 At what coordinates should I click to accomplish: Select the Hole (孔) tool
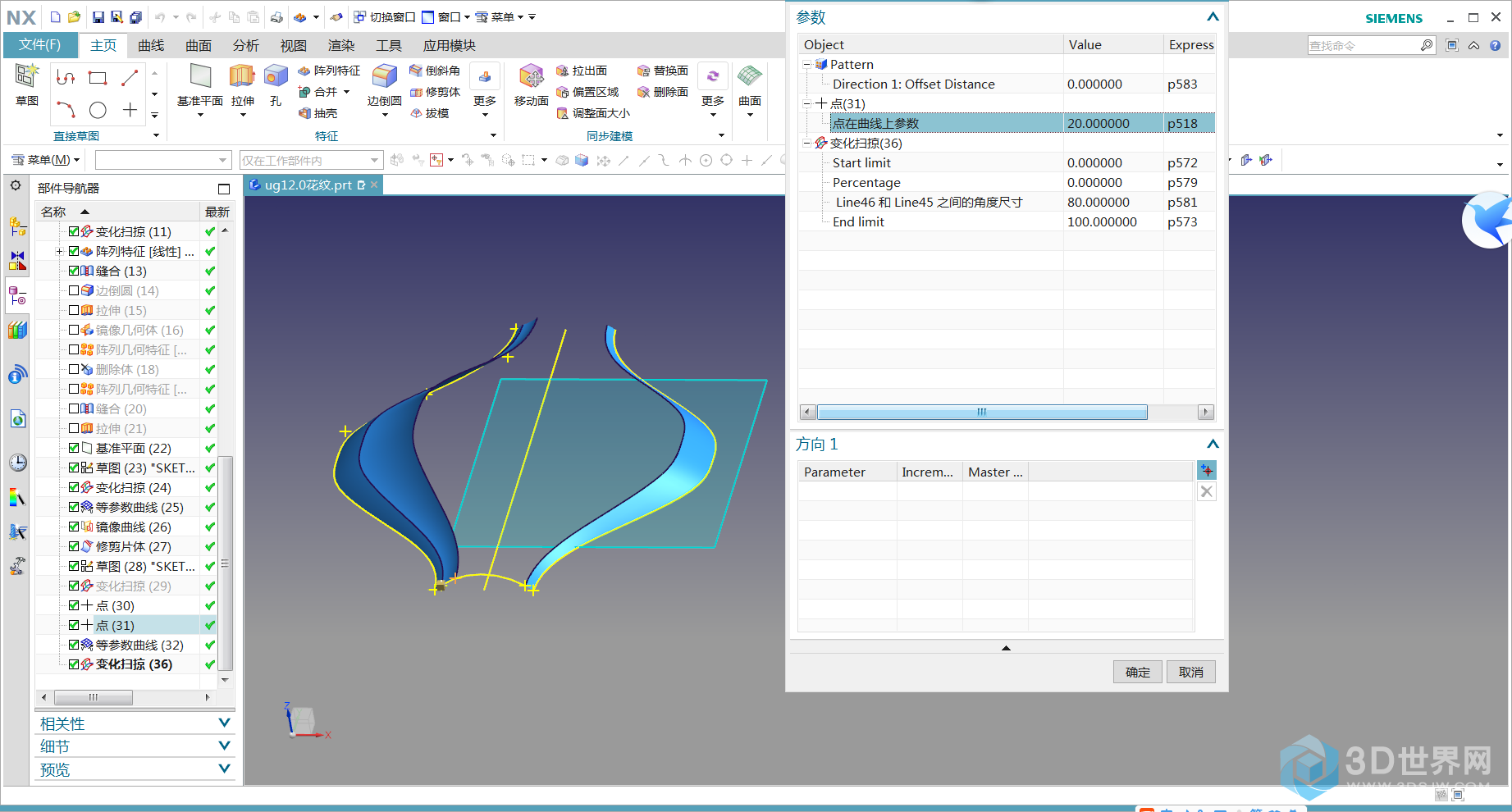[276, 85]
